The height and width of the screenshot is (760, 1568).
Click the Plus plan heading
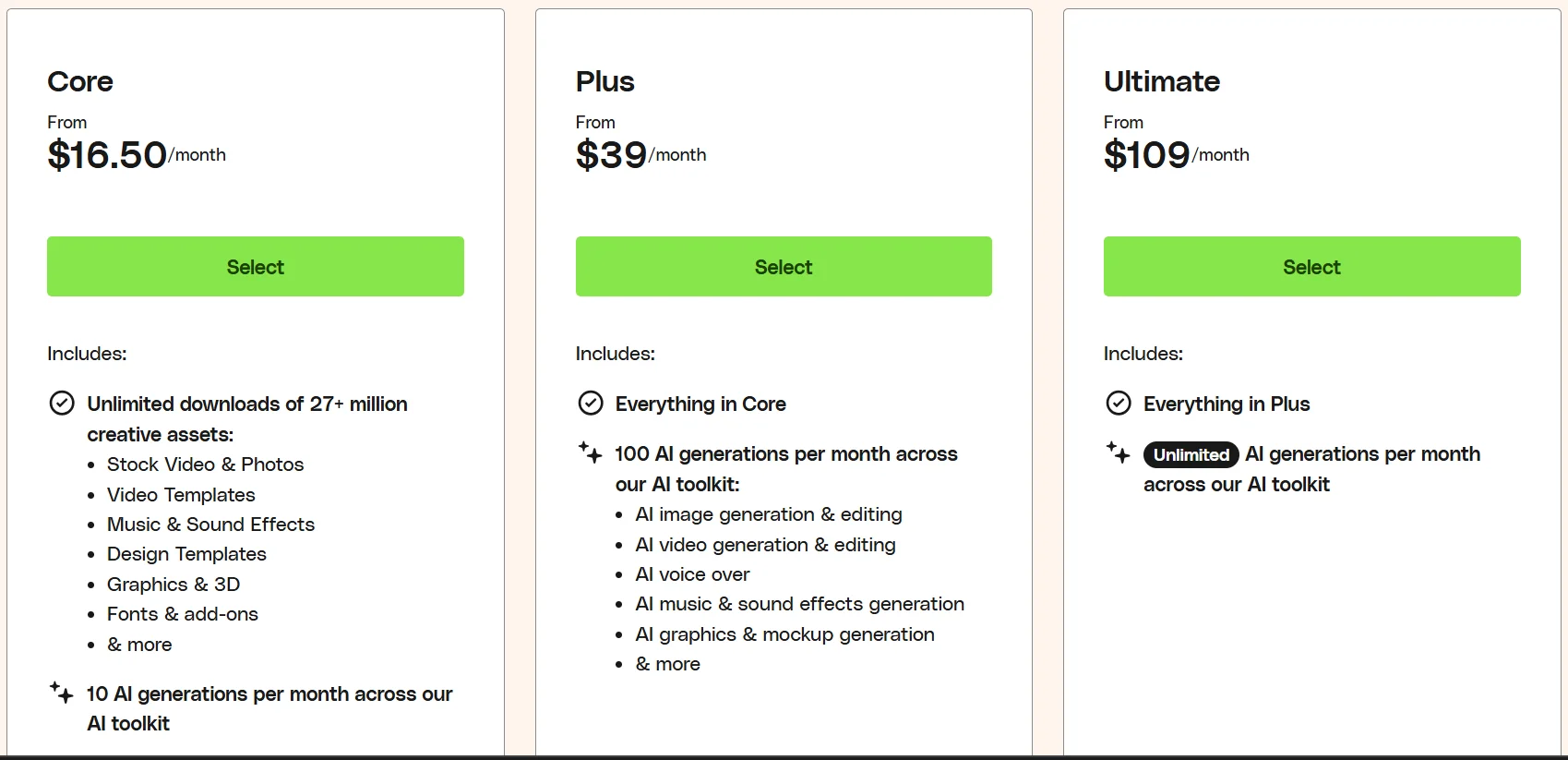tap(605, 81)
